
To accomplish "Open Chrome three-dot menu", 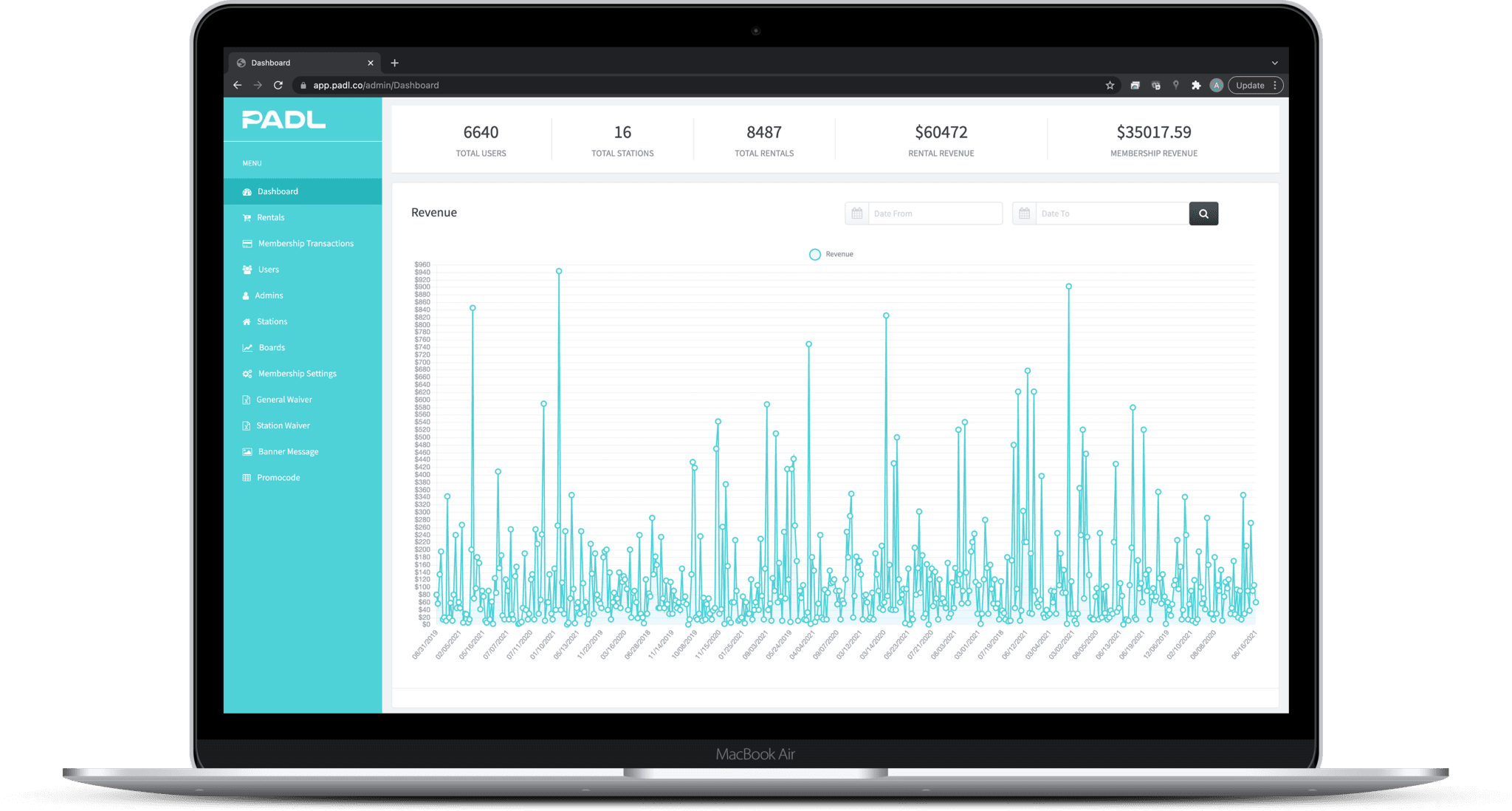I will 1275,86.
